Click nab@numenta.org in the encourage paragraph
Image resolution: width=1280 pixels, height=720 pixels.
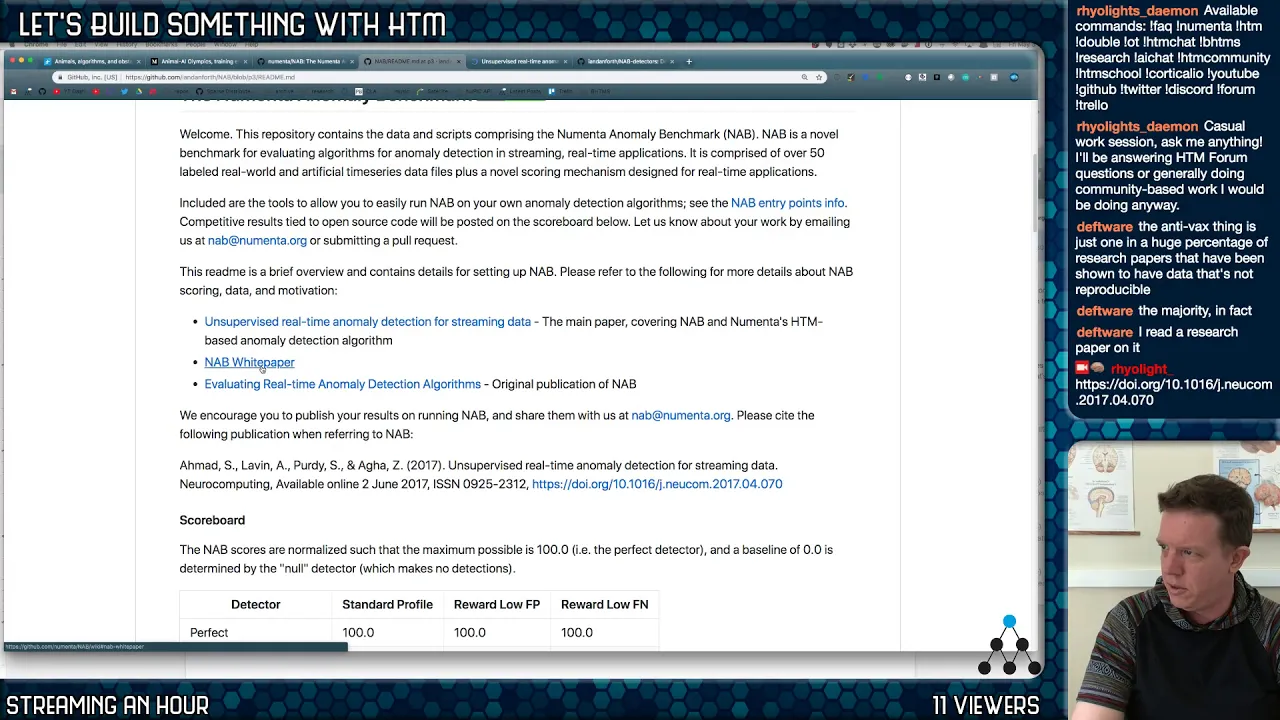(681, 416)
